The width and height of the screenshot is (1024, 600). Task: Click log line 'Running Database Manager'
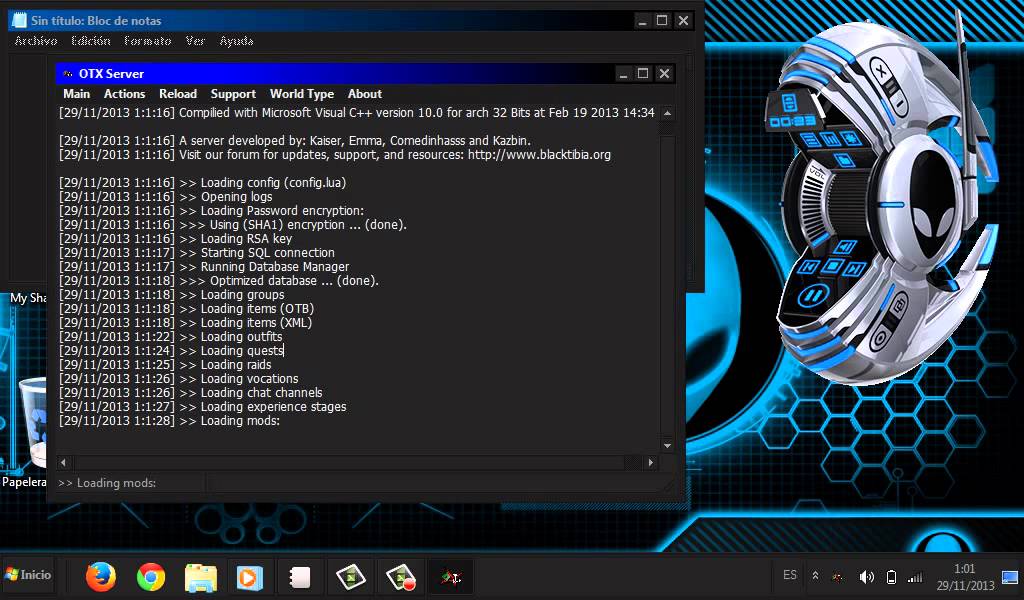point(204,266)
